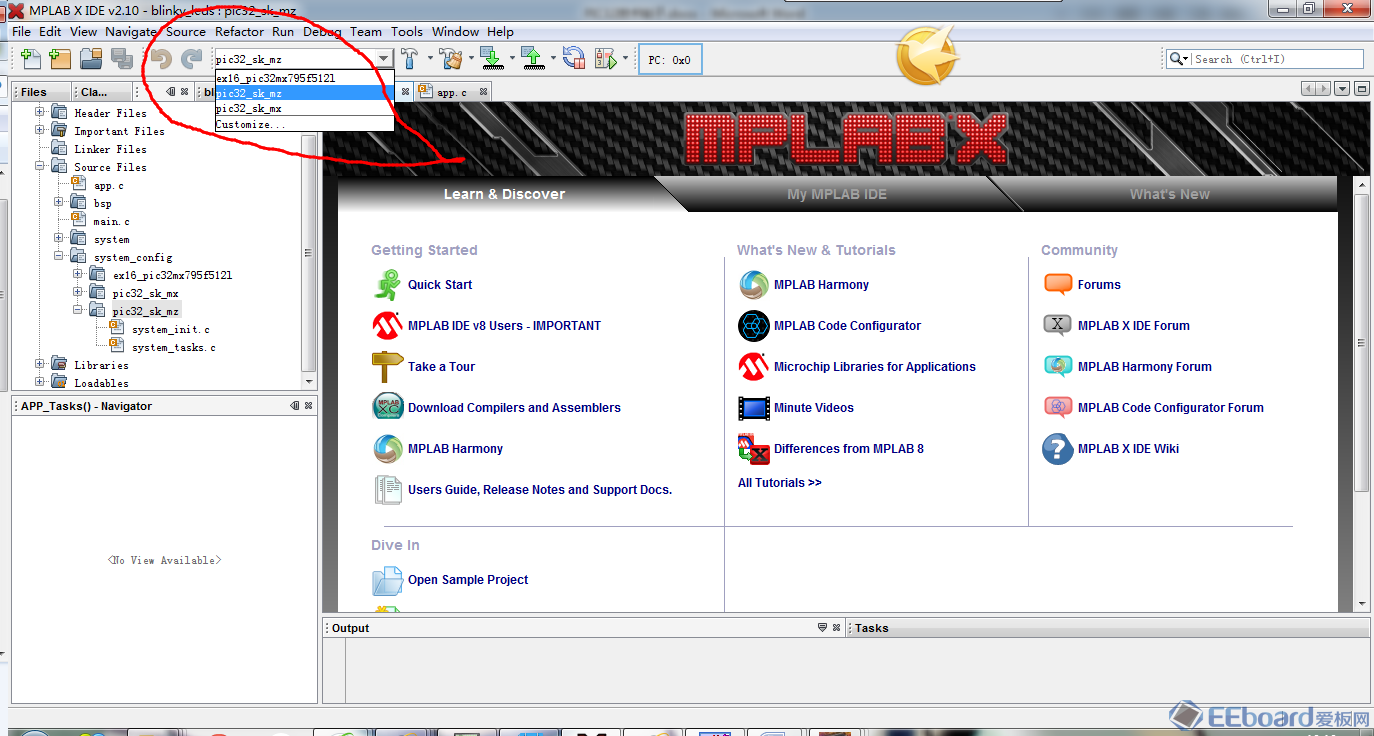
Task: Build the project with the hammer icon
Action: coord(410,59)
